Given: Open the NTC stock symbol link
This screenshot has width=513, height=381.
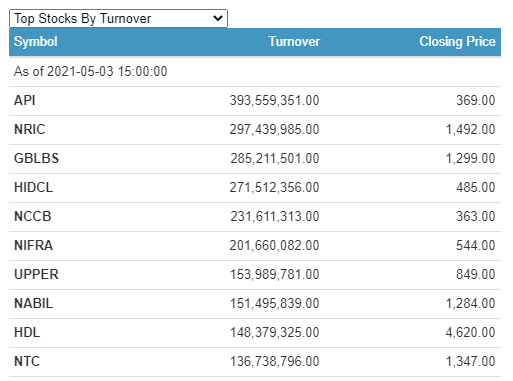Looking at the screenshot, I should (27, 361).
